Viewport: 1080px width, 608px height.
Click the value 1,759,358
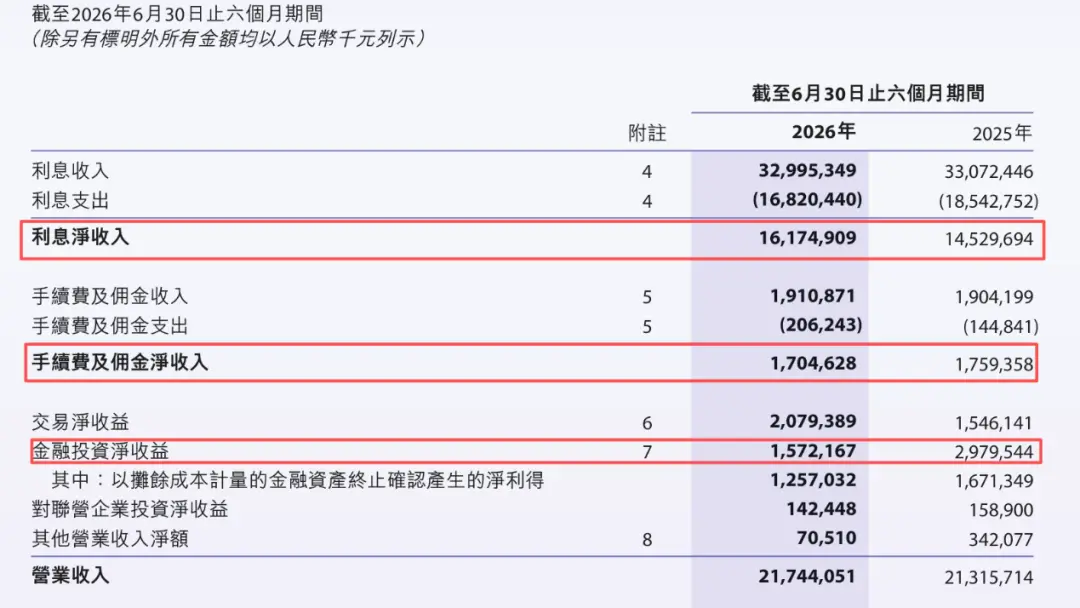click(994, 364)
